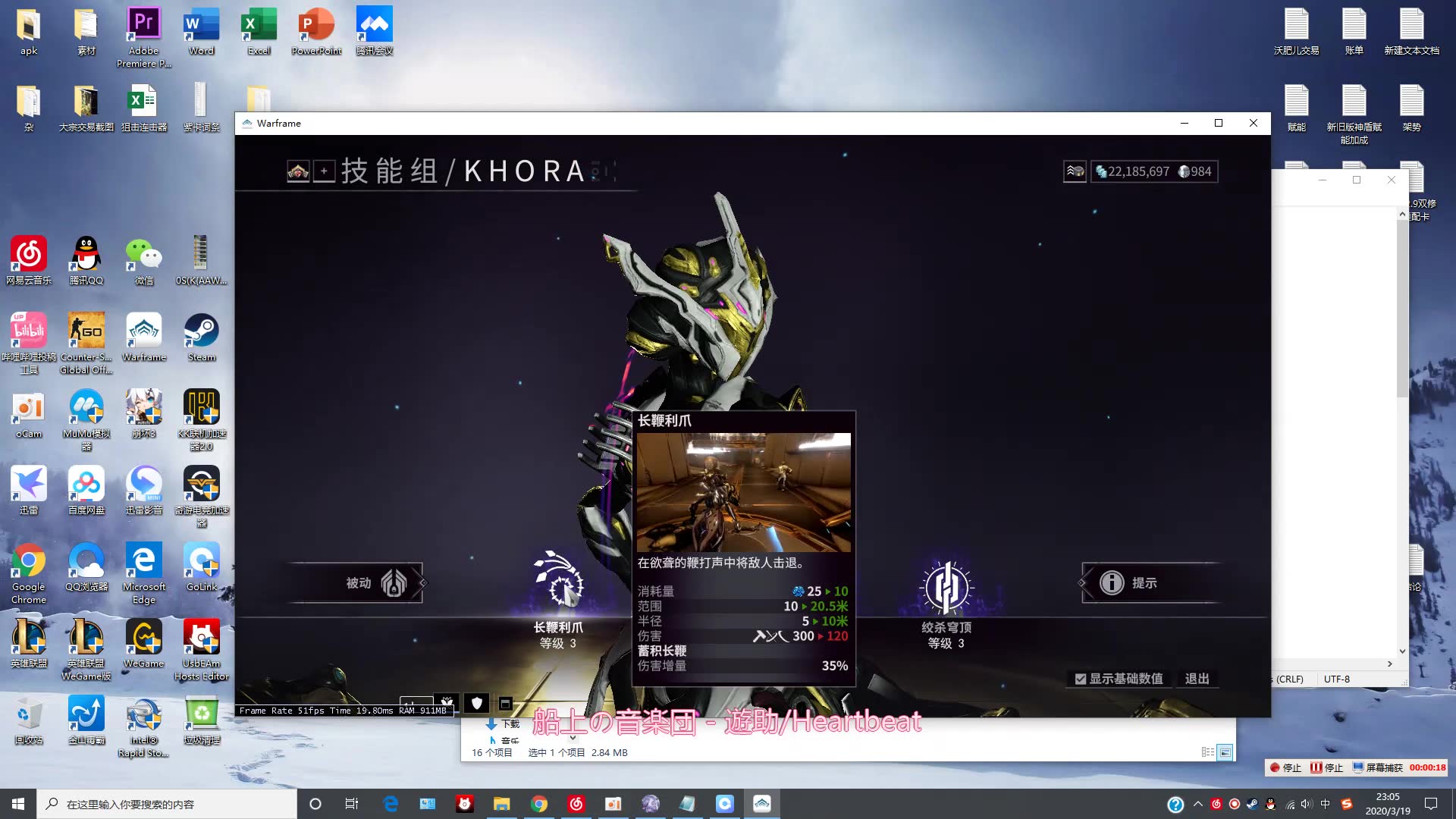Open the Microsoft Edge desktop icon
This screenshot has height=819, width=1456.
click(143, 573)
